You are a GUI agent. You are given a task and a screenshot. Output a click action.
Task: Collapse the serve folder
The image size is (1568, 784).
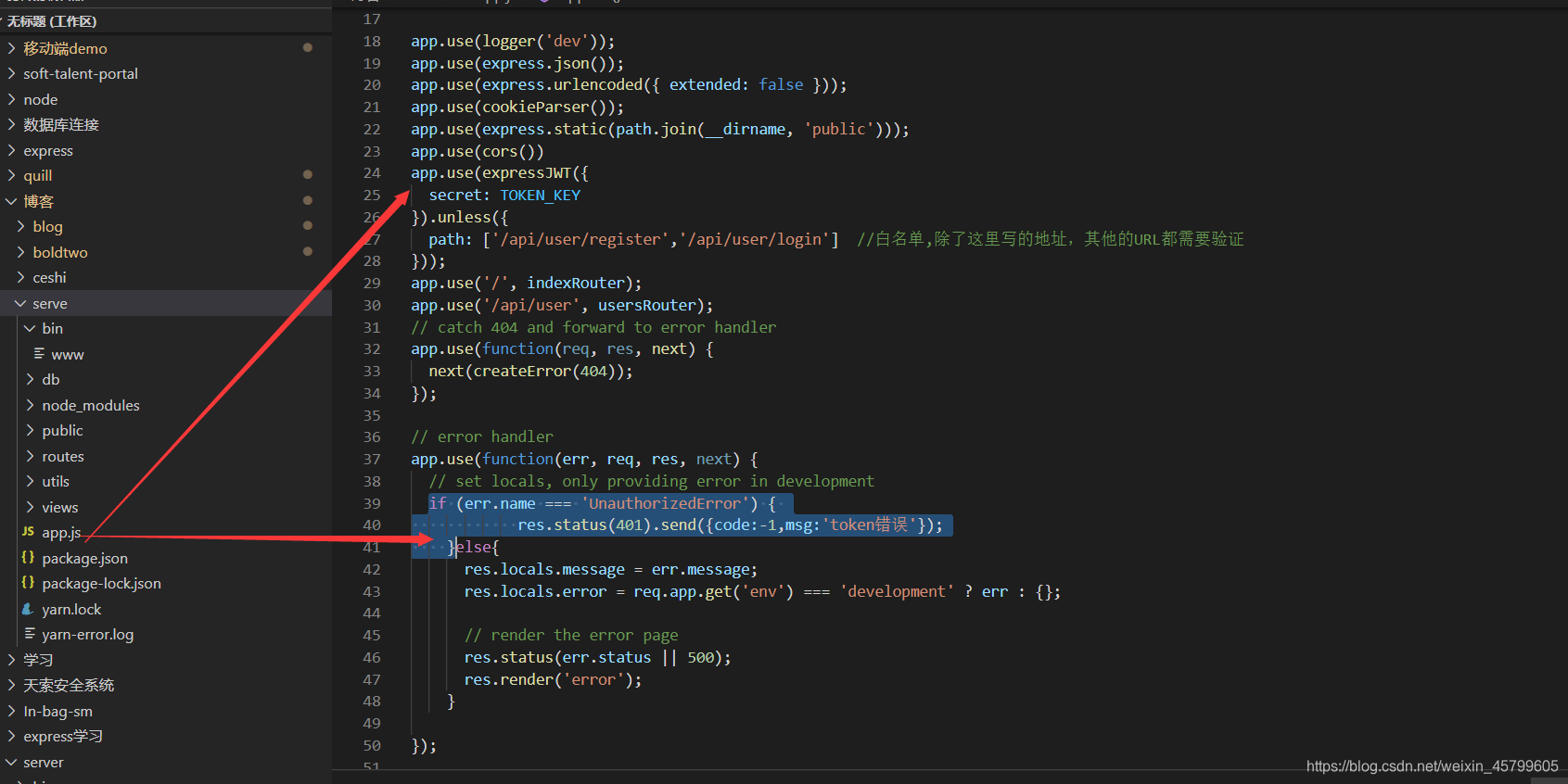[20, 303]
